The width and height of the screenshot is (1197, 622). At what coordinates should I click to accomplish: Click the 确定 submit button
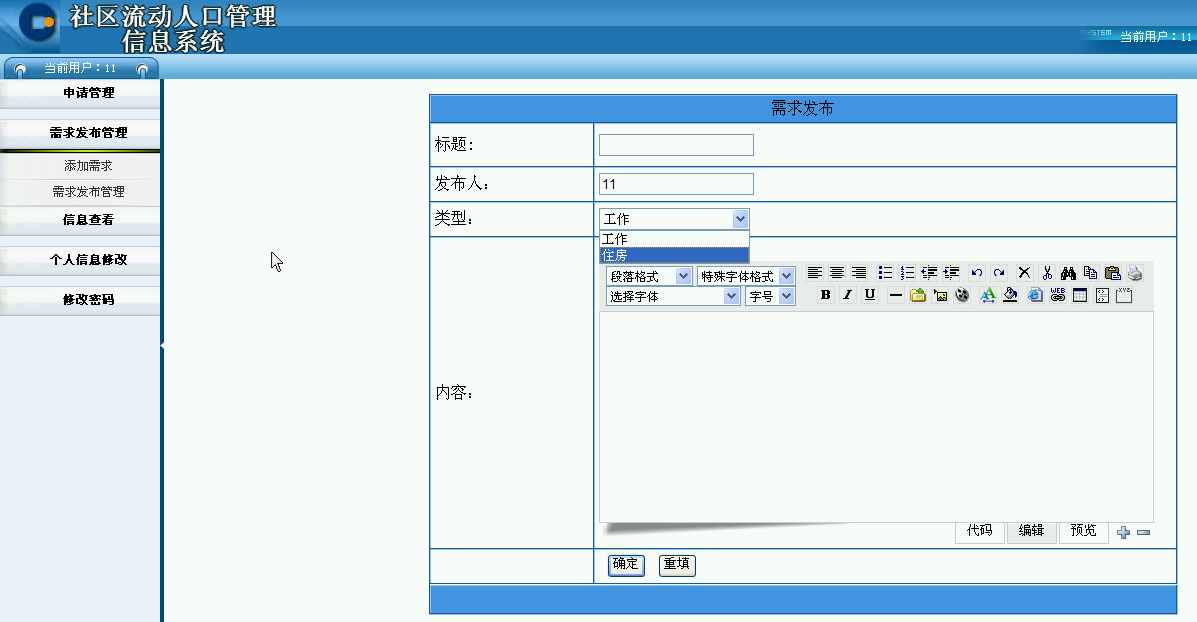[626, 564]
